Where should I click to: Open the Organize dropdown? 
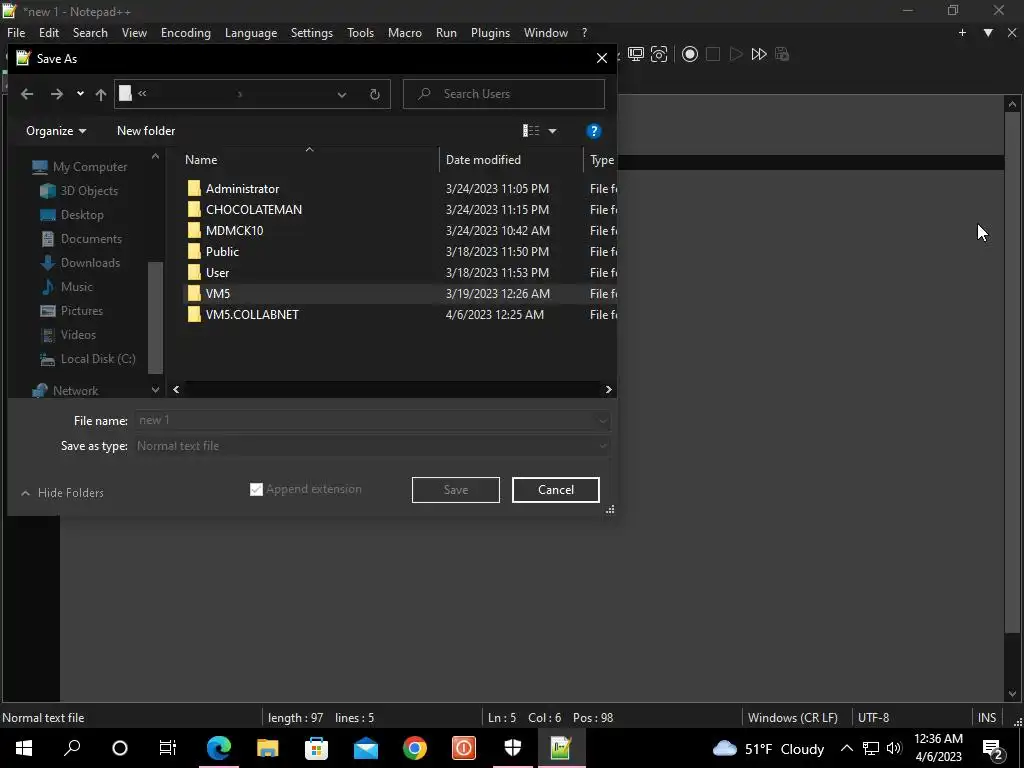56,131
